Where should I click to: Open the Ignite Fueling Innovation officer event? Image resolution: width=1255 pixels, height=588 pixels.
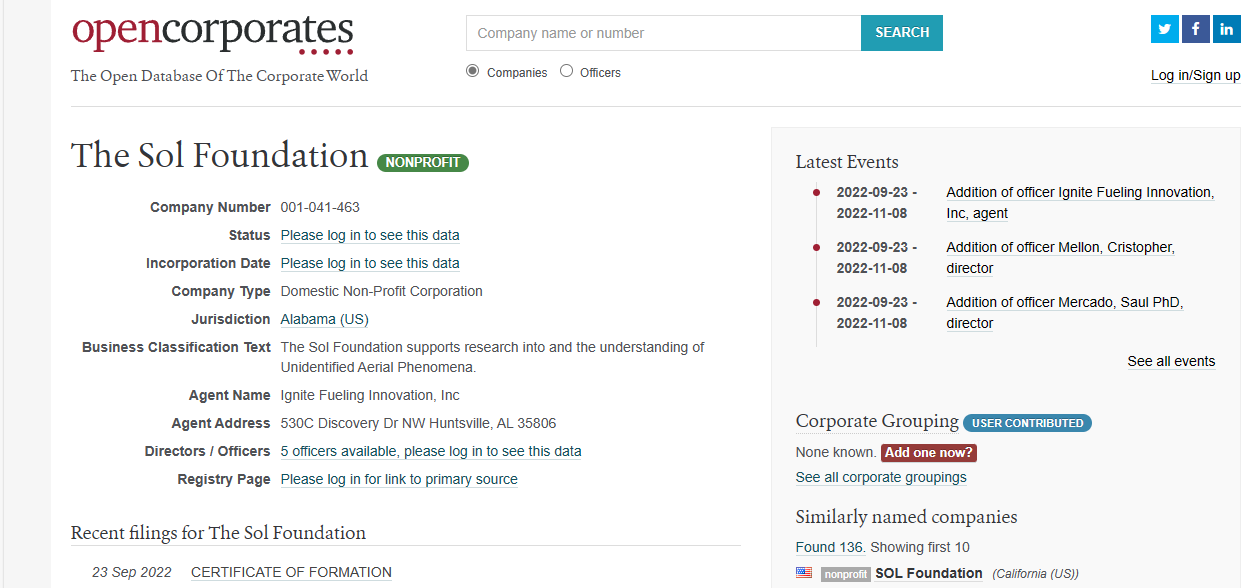point(1080,202)
